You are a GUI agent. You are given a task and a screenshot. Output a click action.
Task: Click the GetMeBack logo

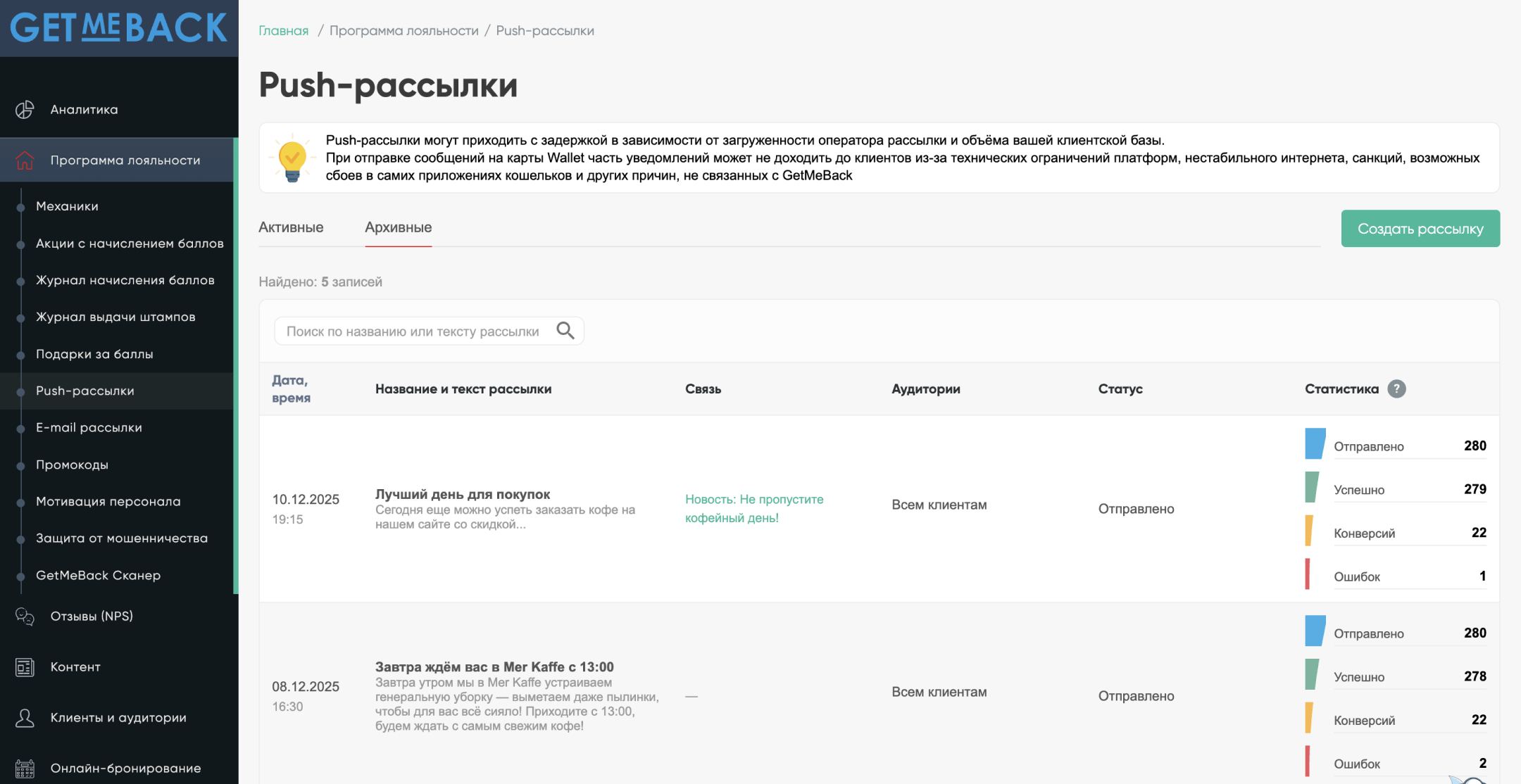click(118, 28)
